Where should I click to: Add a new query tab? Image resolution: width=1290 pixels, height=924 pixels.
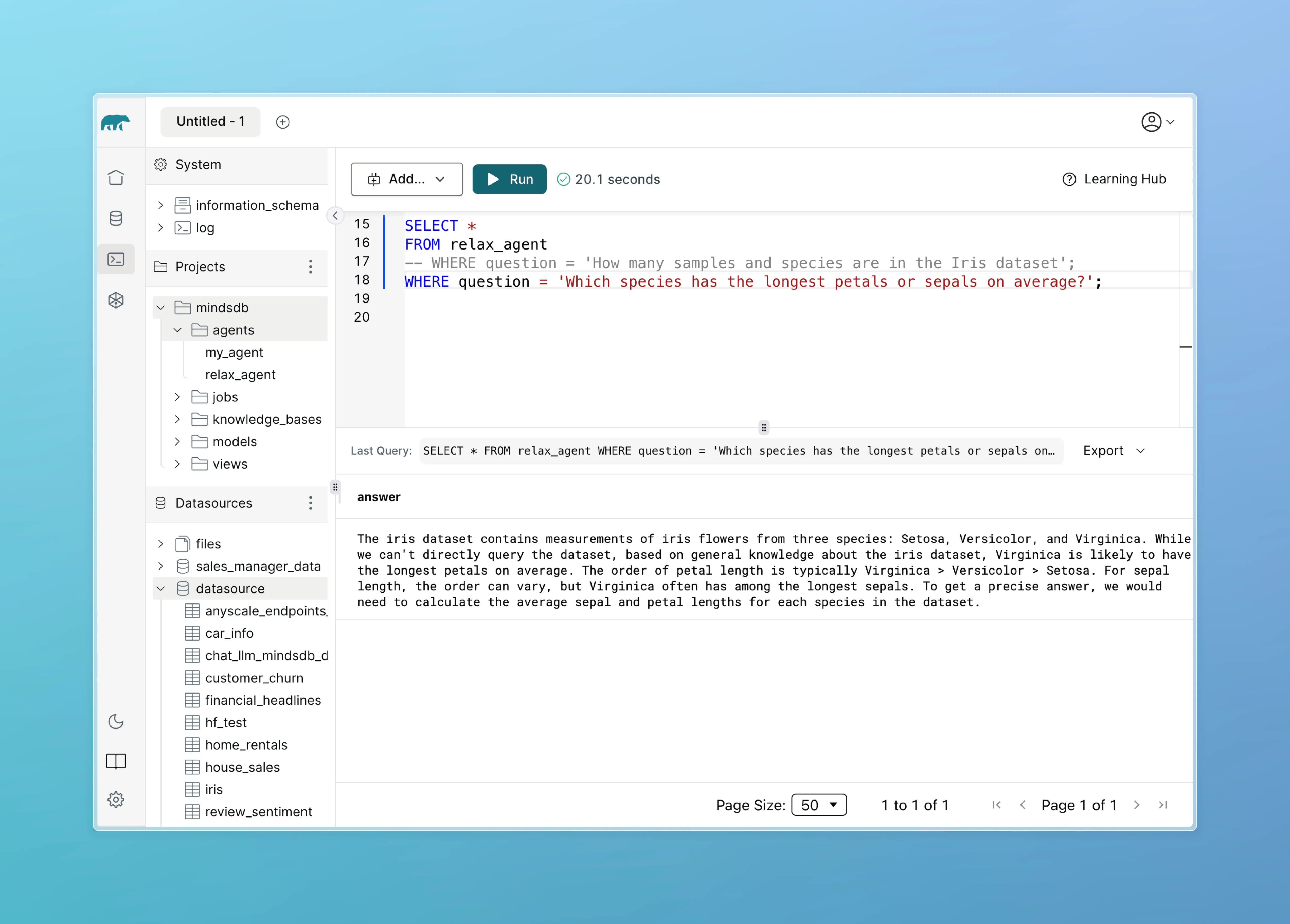coord(283,122)
